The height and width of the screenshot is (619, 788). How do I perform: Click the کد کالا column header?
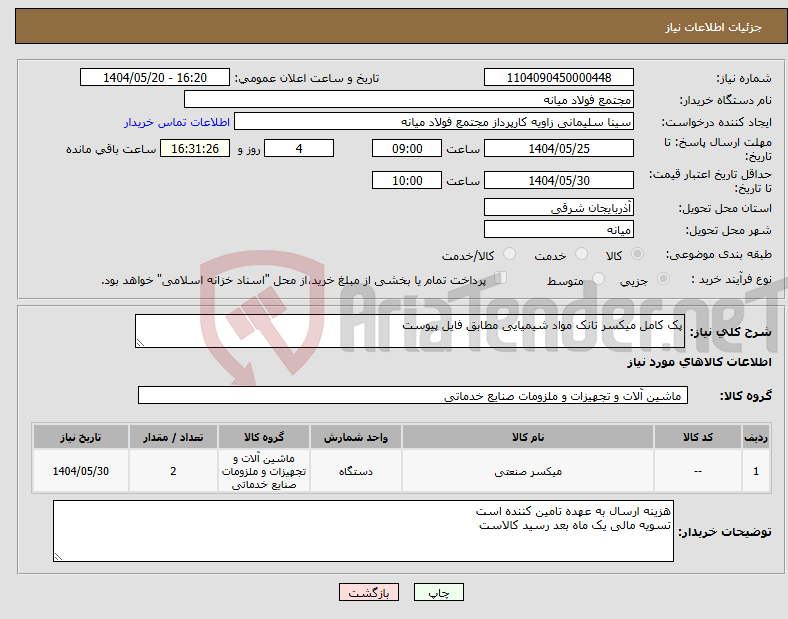click(x=698, y=437)
